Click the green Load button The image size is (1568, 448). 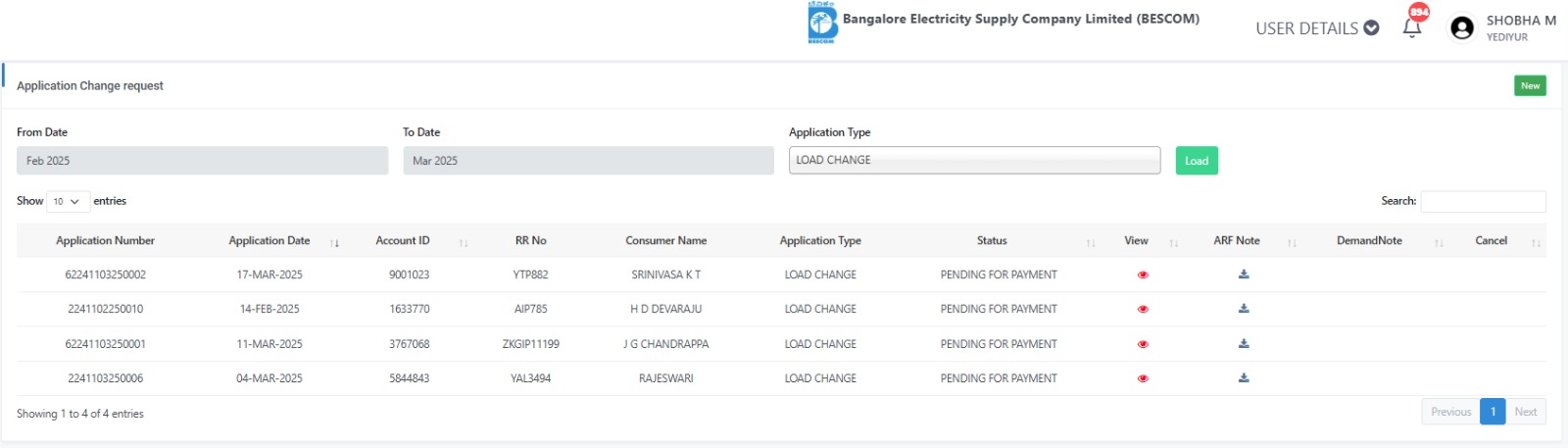[x=1197, y=161]
